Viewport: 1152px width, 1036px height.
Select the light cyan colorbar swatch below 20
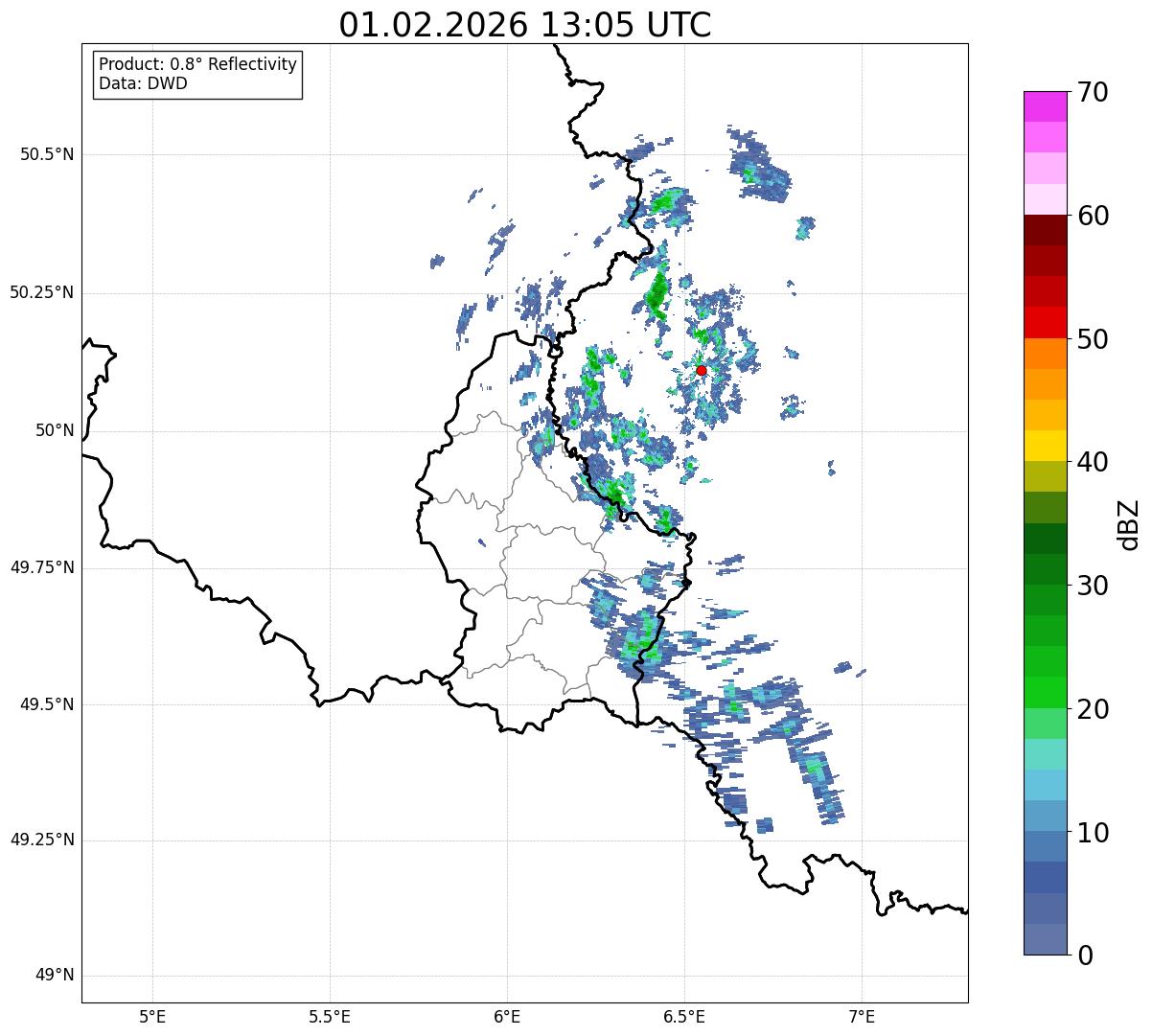point(1046,754)
